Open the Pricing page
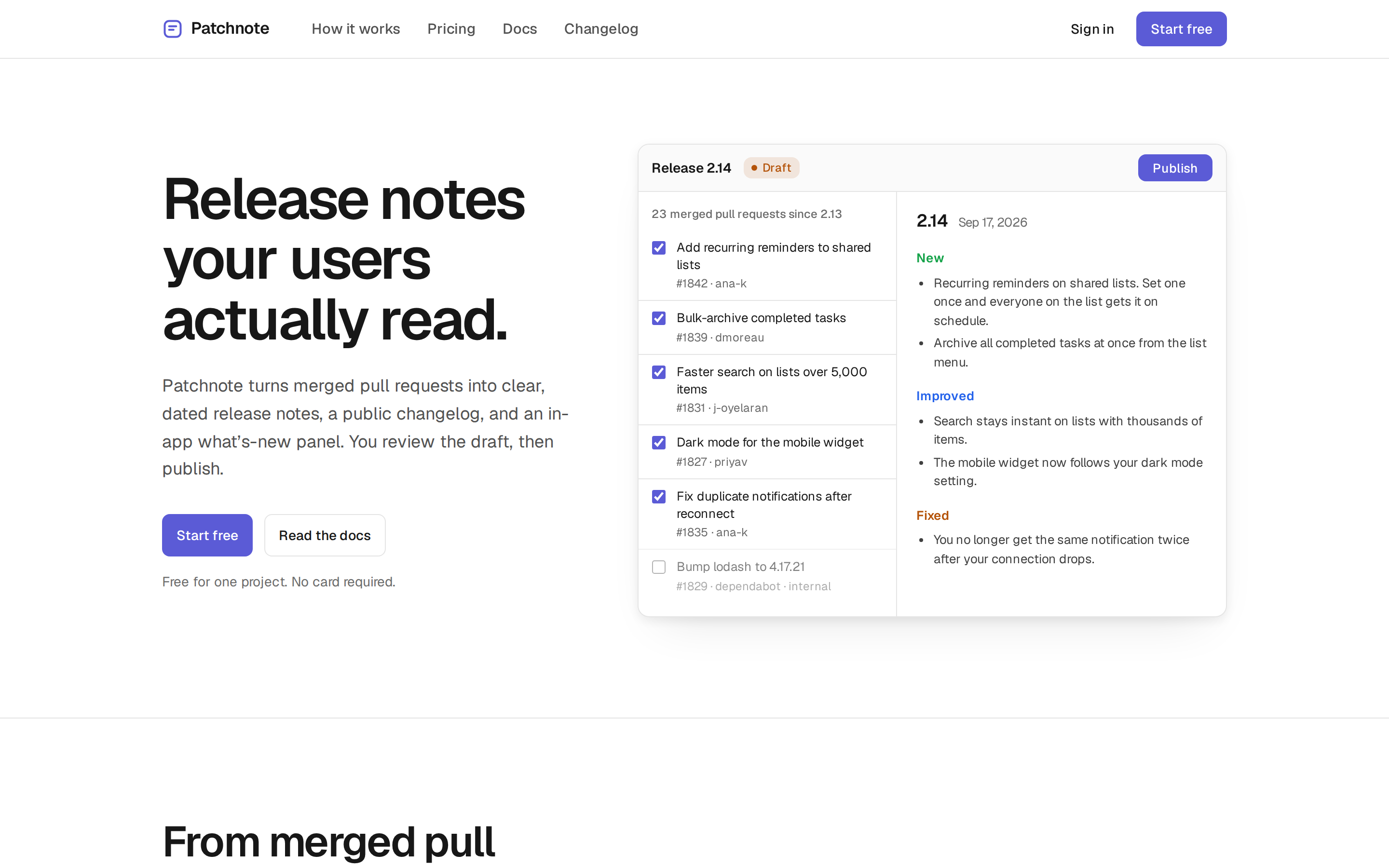 (451, 29)
